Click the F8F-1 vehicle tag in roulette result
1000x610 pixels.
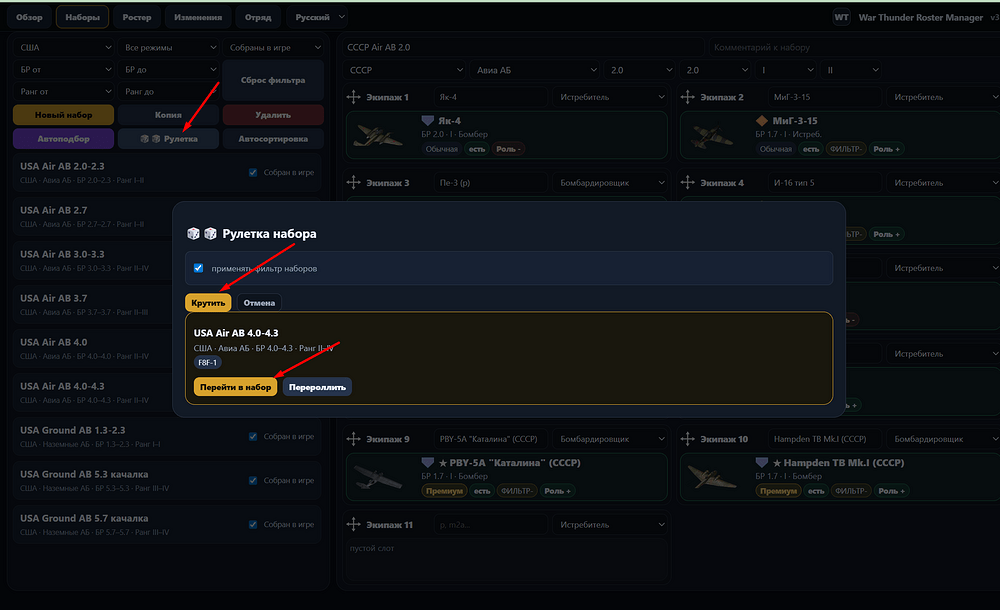pyautogui.click(x=207, y=362)
